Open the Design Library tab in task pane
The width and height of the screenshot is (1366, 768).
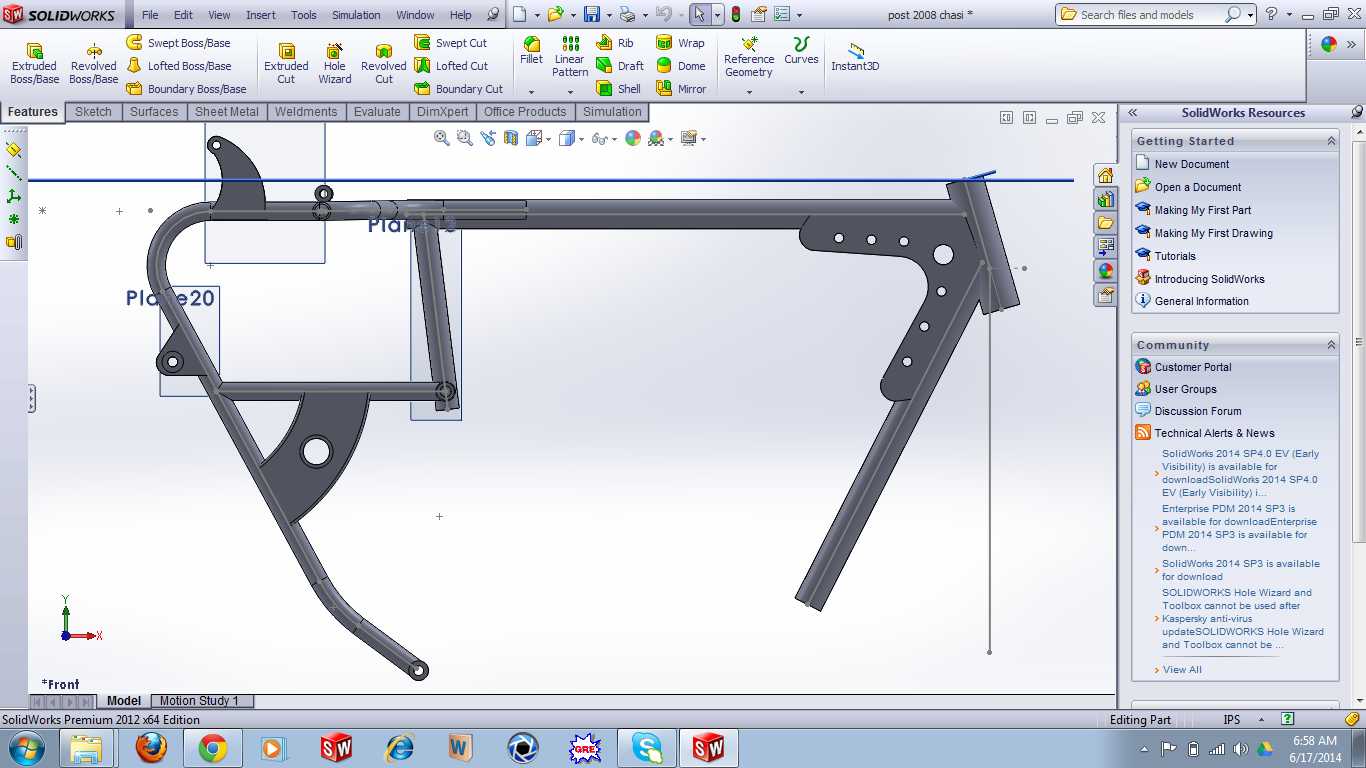(x=1105, y=199)
